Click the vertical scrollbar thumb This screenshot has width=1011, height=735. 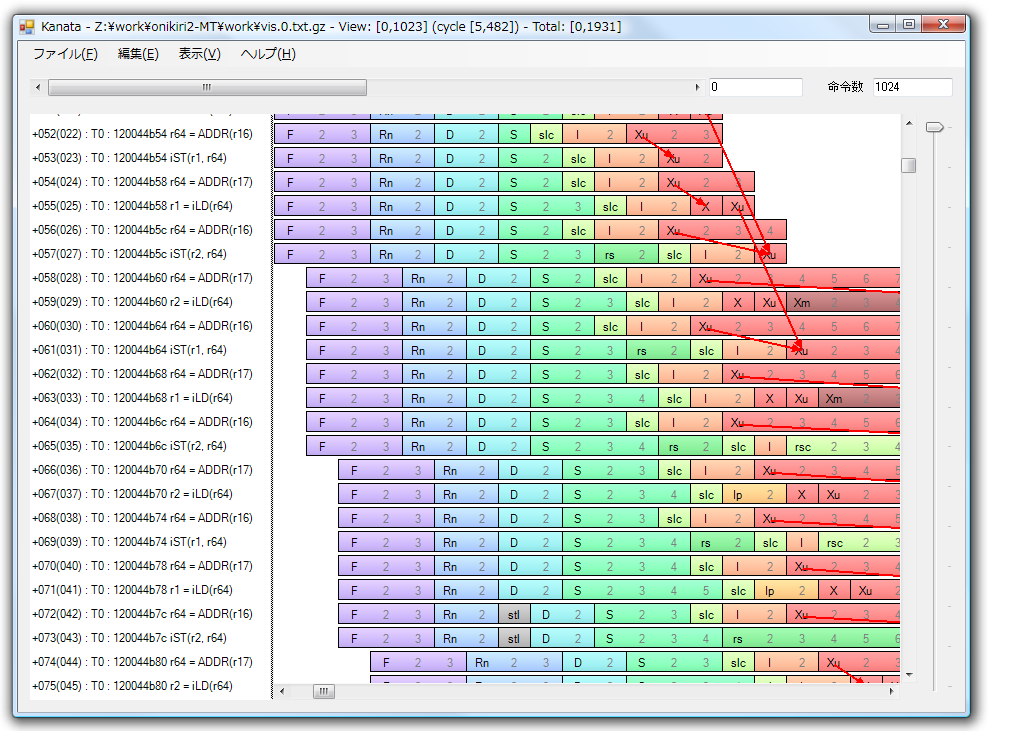click(x=908, y=166)
